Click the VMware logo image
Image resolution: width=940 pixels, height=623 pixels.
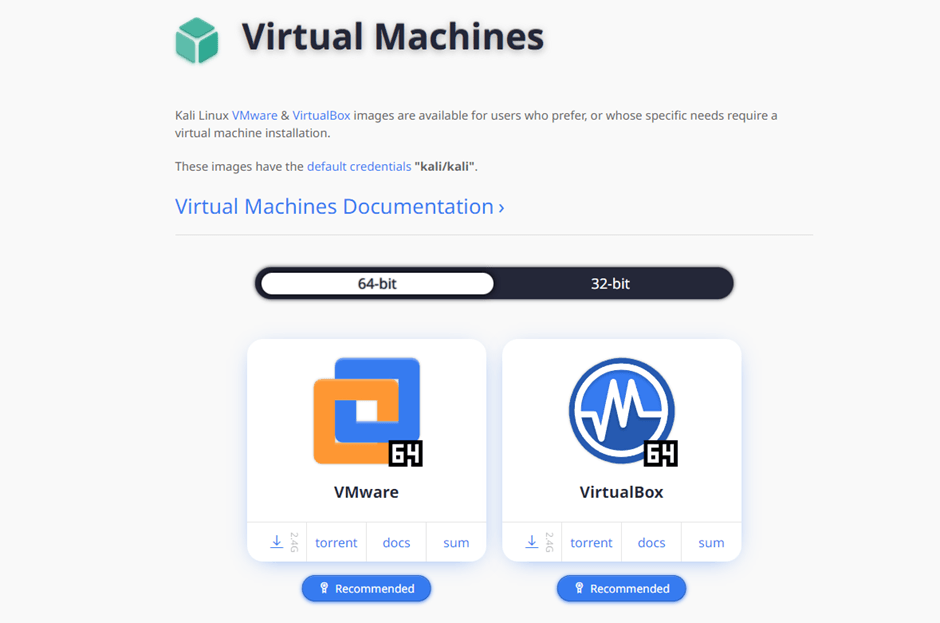tap(366, 410)
